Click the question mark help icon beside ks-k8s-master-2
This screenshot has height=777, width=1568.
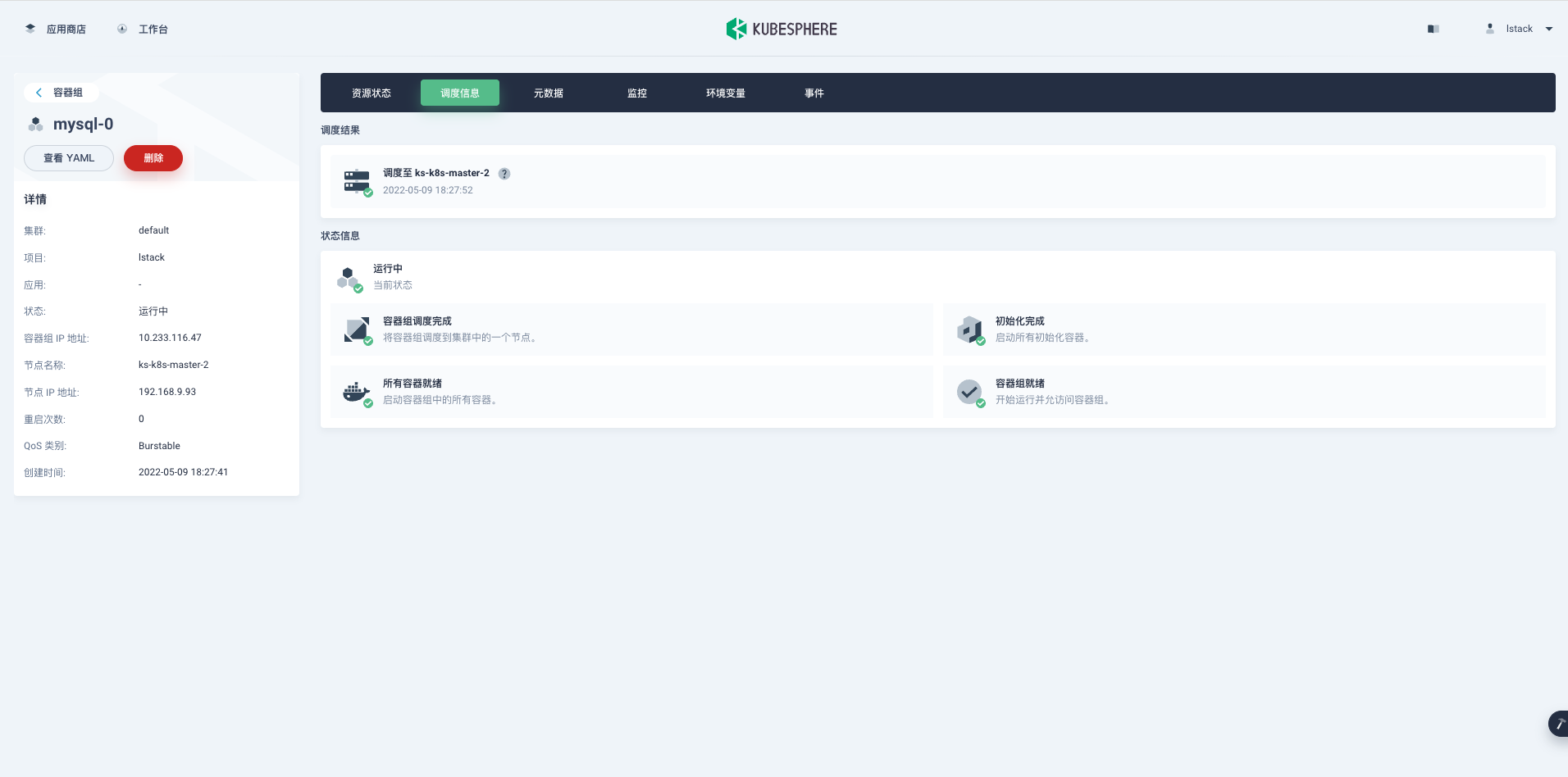504,174
